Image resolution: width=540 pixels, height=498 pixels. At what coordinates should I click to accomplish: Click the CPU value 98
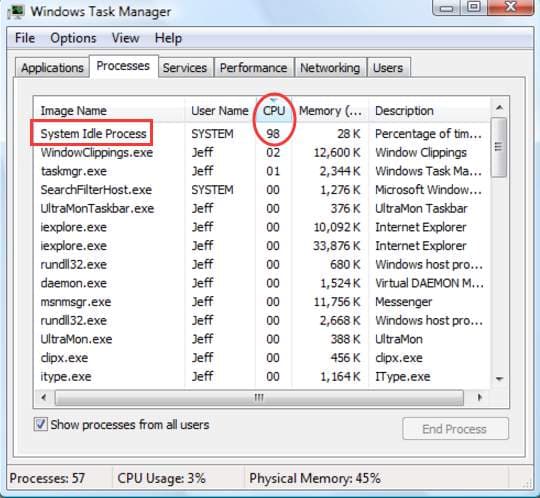tap(273, 134)
